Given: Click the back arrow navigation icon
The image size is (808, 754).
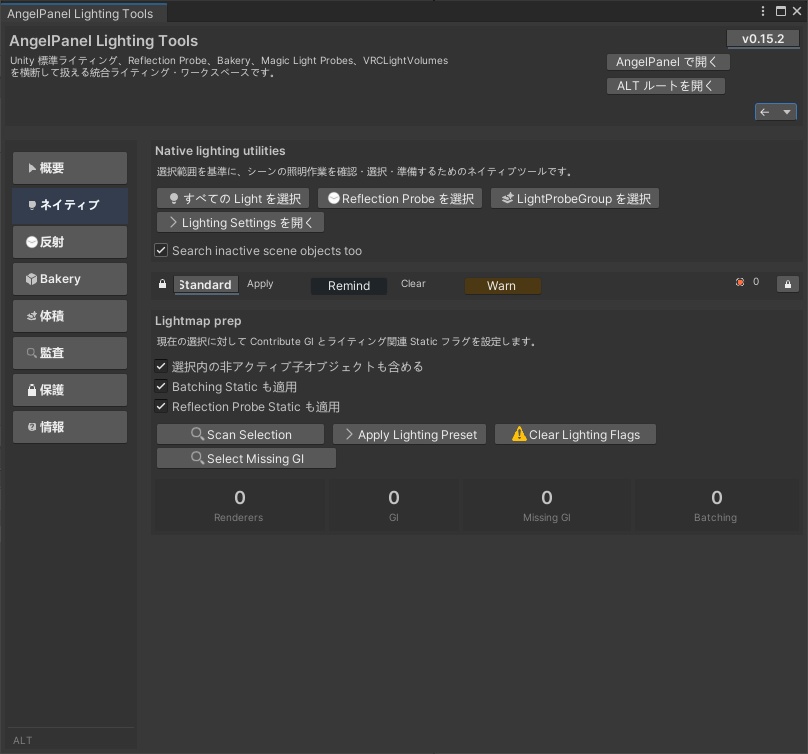Looking at the screenshot, I should 765,112.
